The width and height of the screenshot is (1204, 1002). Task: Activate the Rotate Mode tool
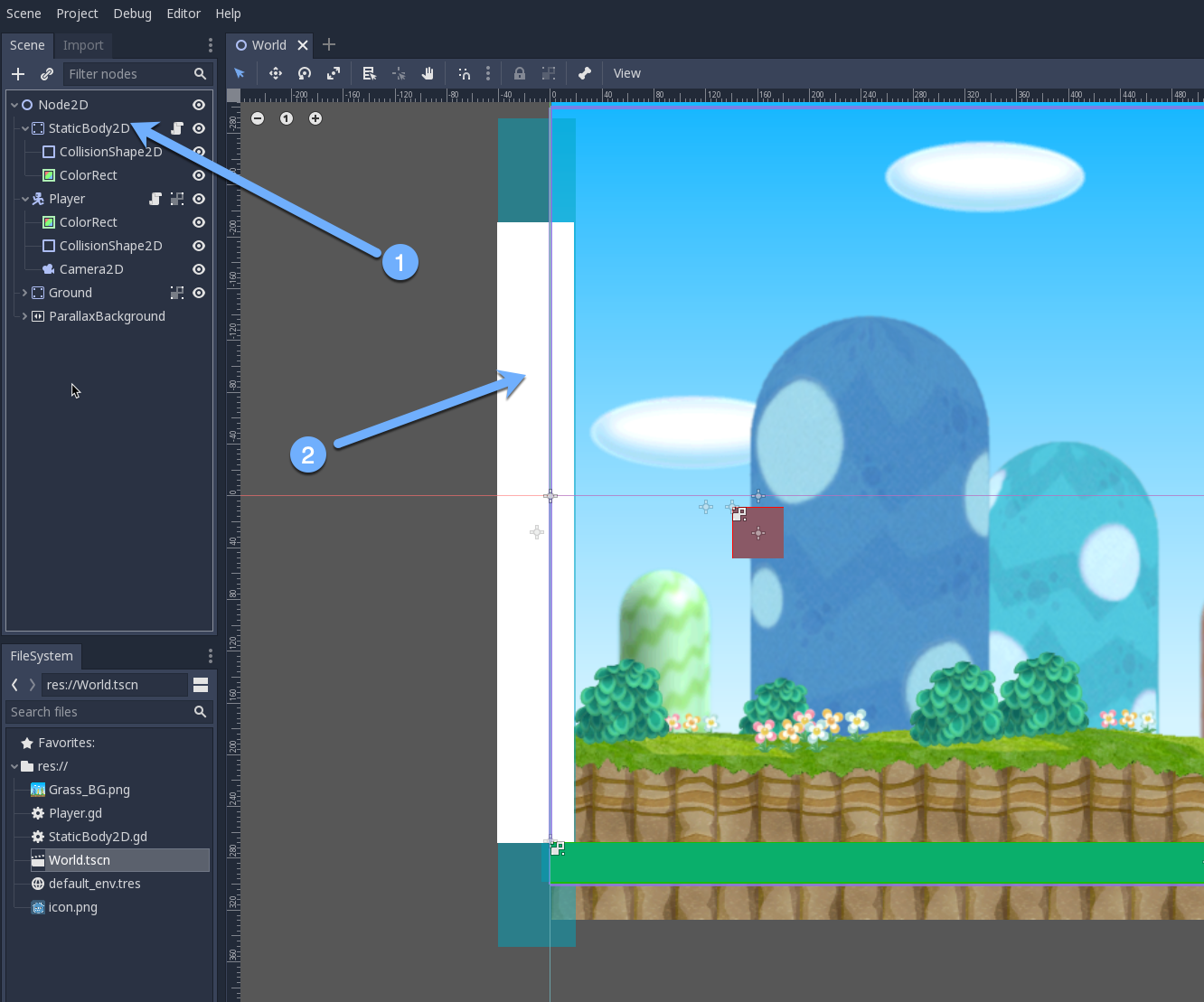pyautogui.click(x=305, y=73)
